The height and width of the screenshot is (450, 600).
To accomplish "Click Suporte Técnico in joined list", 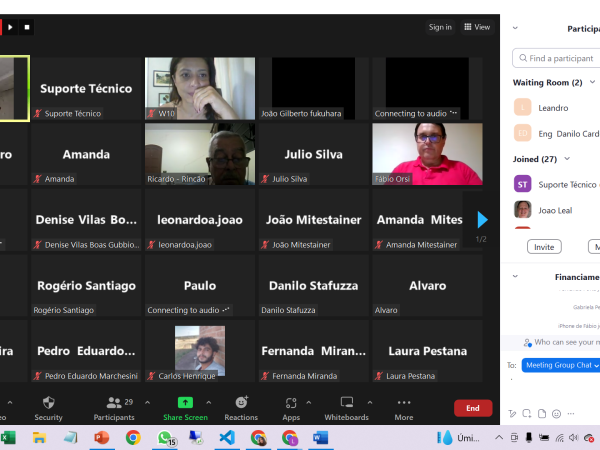I will pos(557,184).
